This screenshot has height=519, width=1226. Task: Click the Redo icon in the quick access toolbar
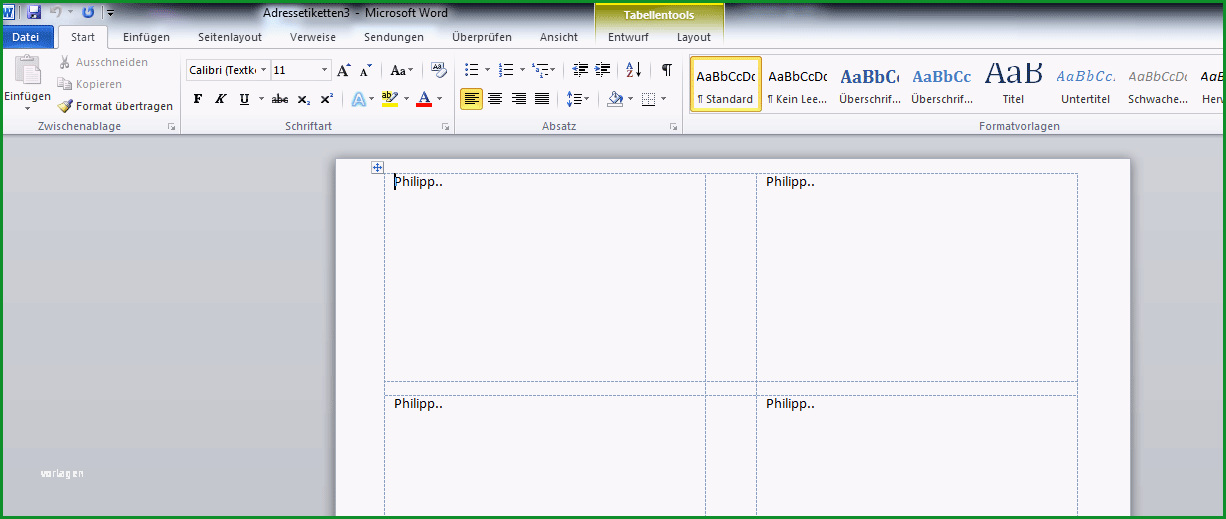coord(88,12)
